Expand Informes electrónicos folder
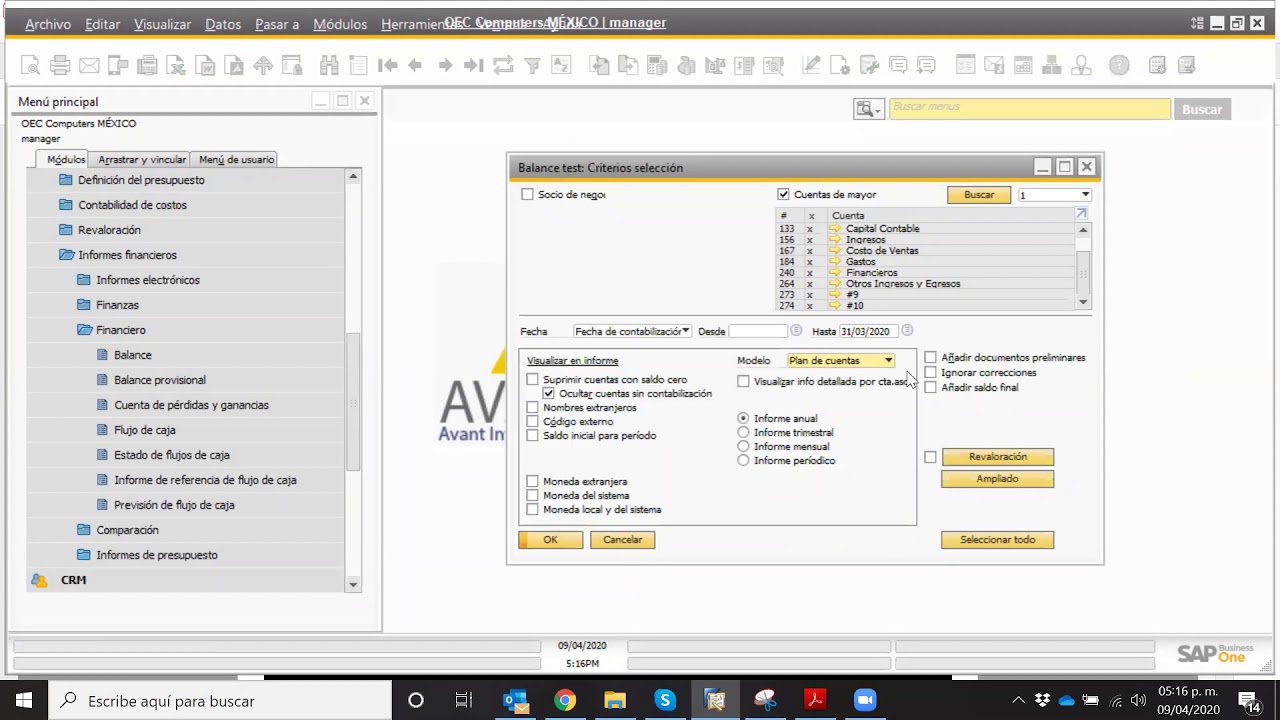 tap(84, 280)
